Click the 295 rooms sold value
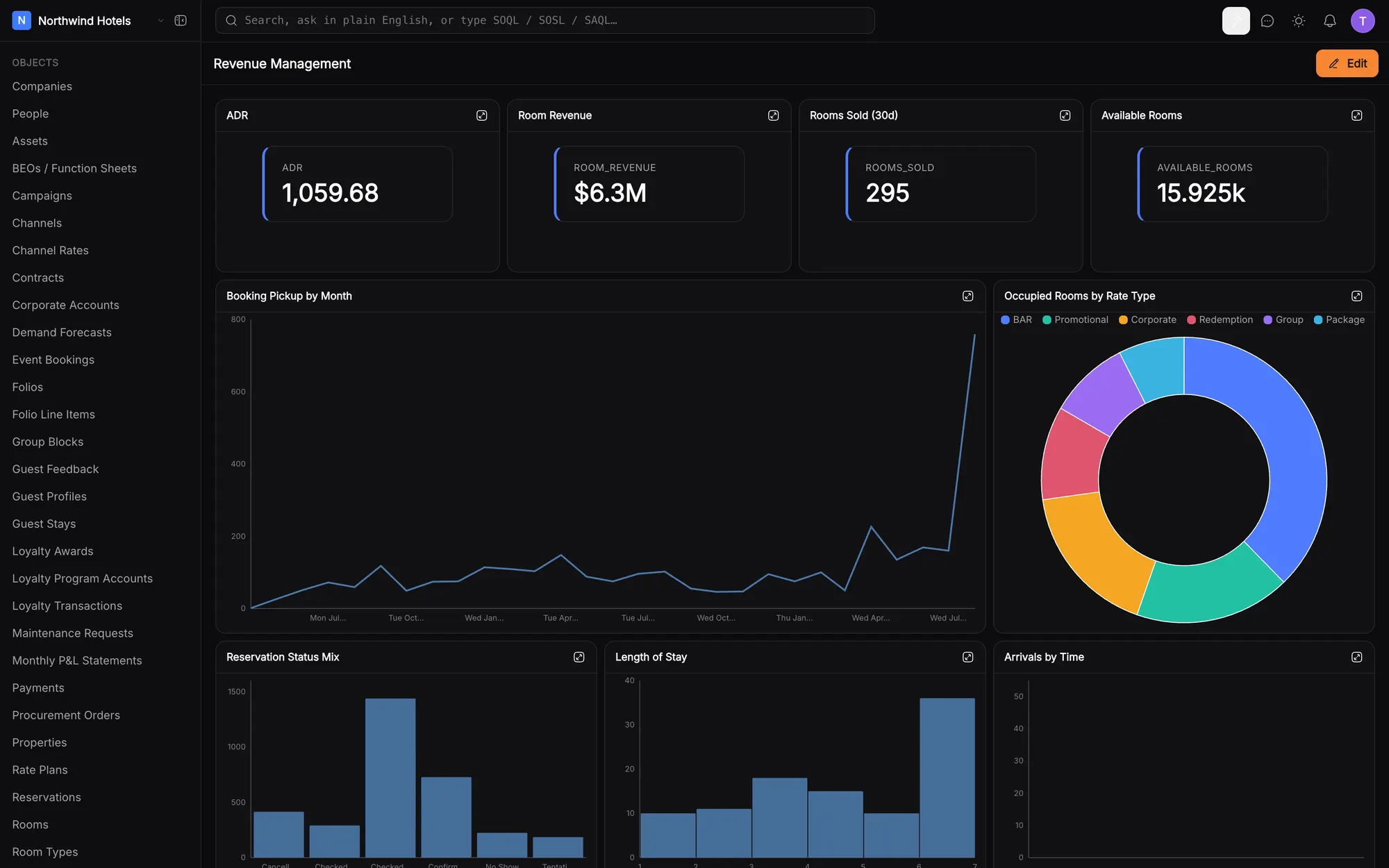Image resolution: width=1389 pixels, height=868 pixels. (x=887, y=193)
